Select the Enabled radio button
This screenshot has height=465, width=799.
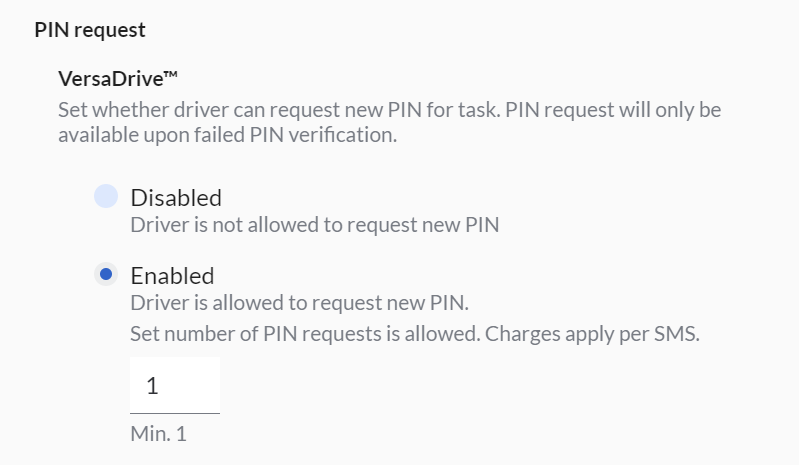[x=106, y=275]
